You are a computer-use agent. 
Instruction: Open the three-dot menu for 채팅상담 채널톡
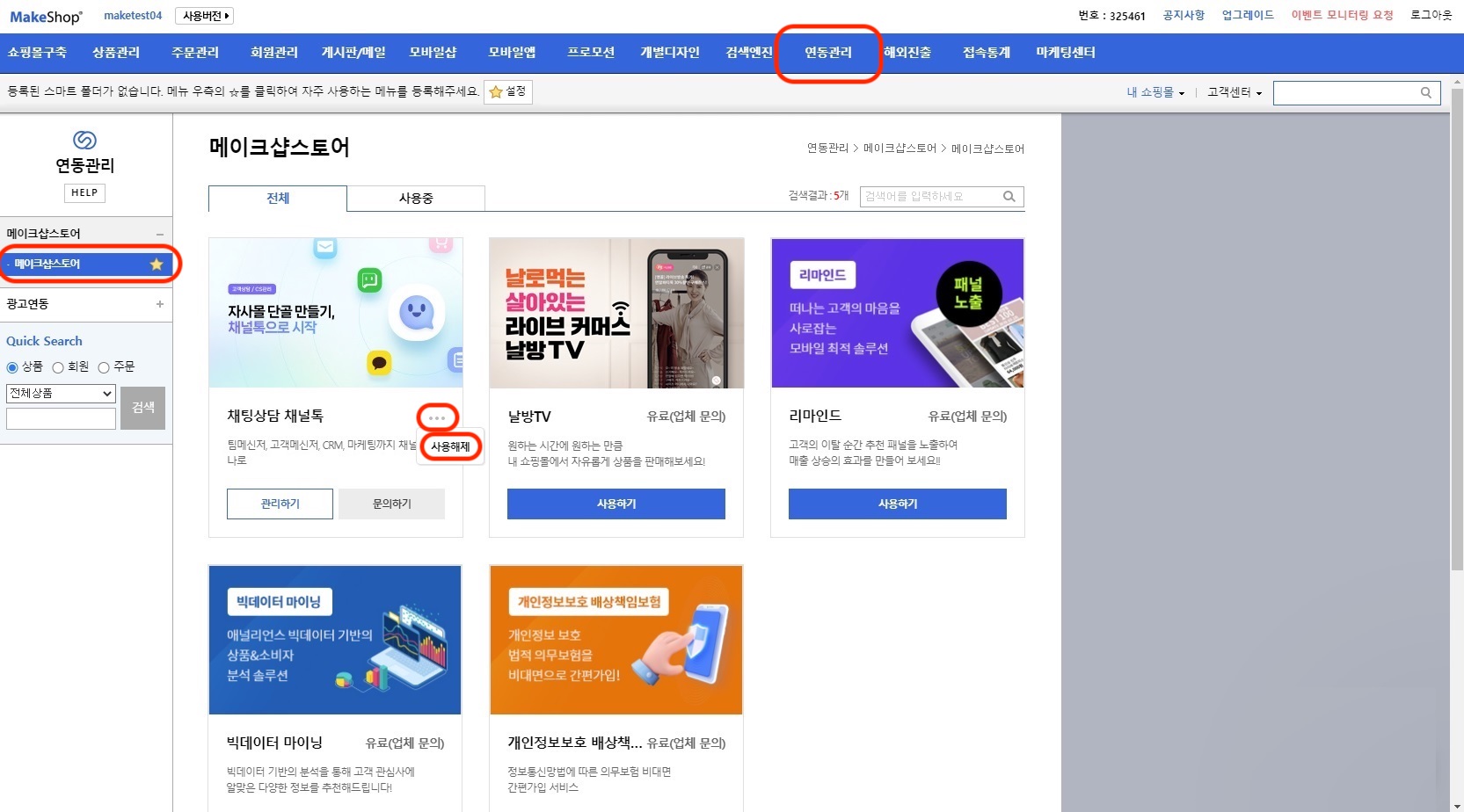pos(437,417)
